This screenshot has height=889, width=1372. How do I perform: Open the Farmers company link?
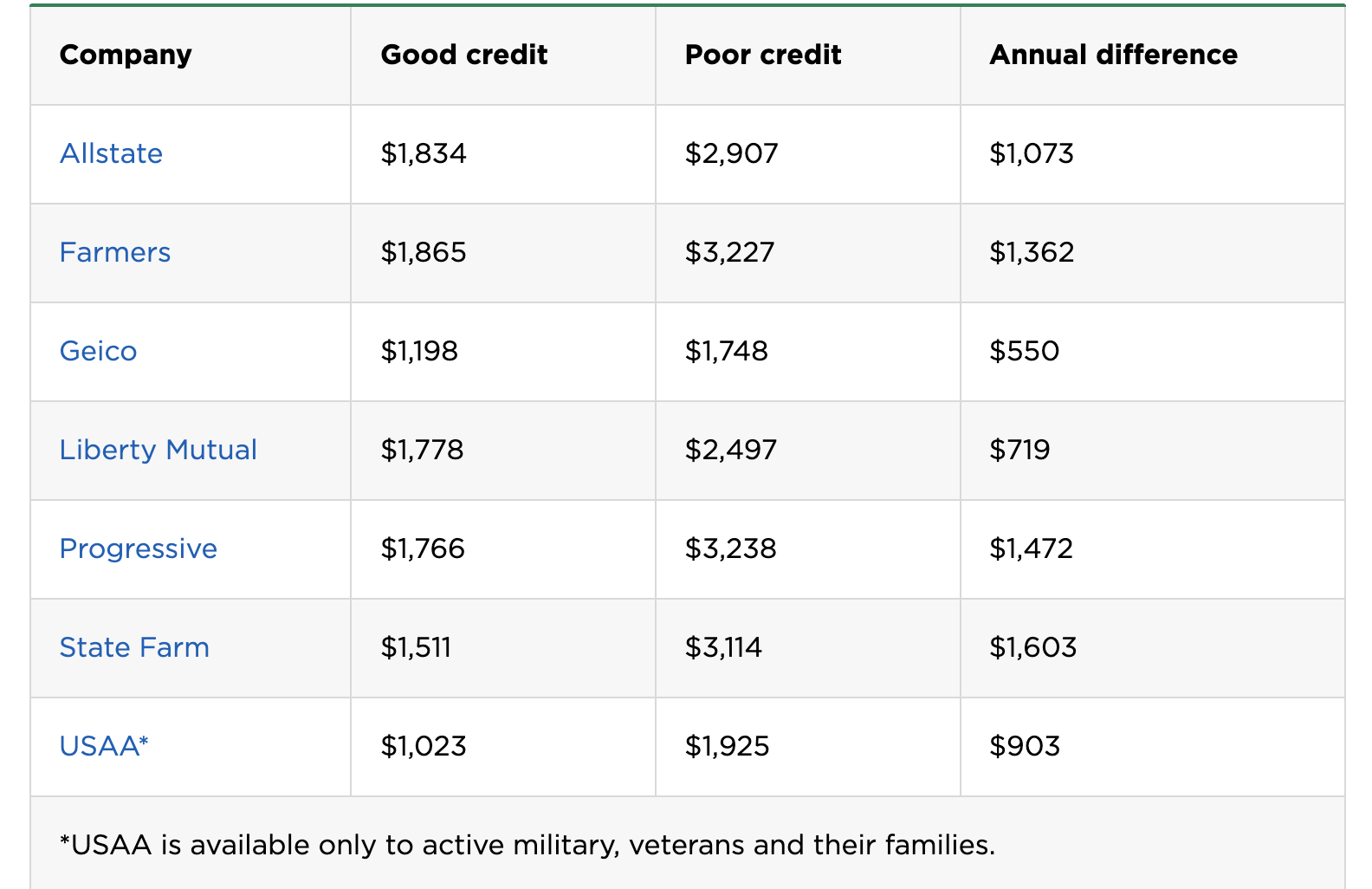coord(115,252)
